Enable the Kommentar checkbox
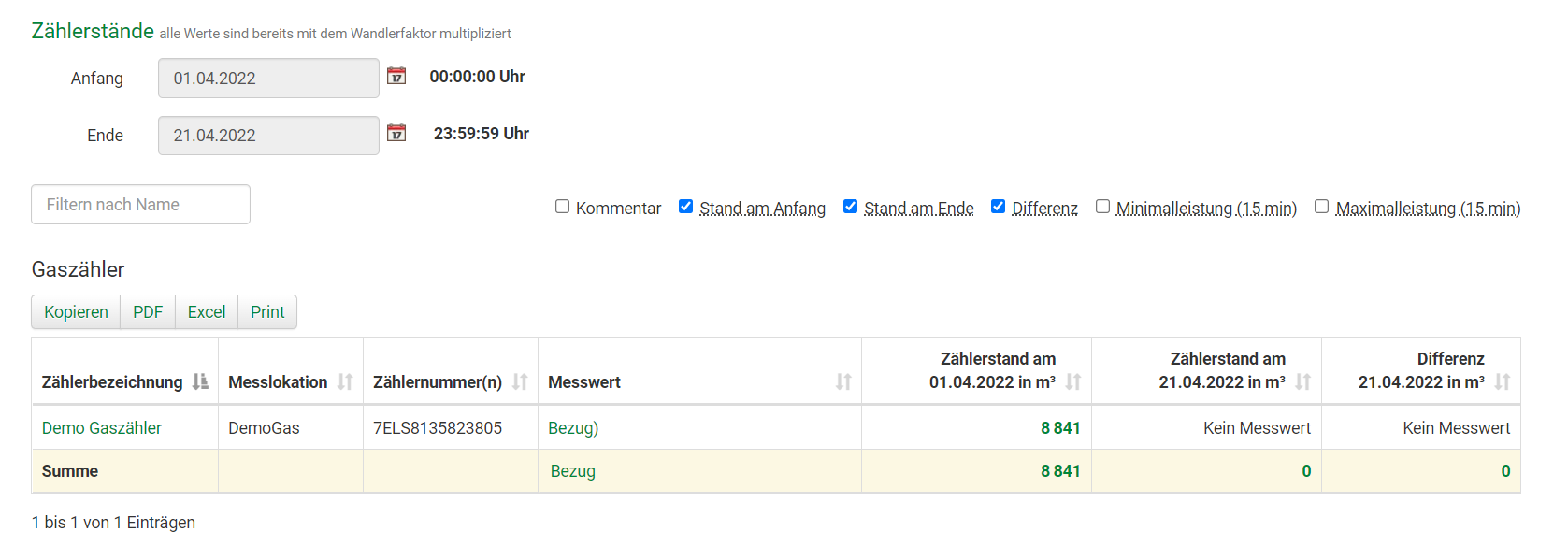 [562, 206]
